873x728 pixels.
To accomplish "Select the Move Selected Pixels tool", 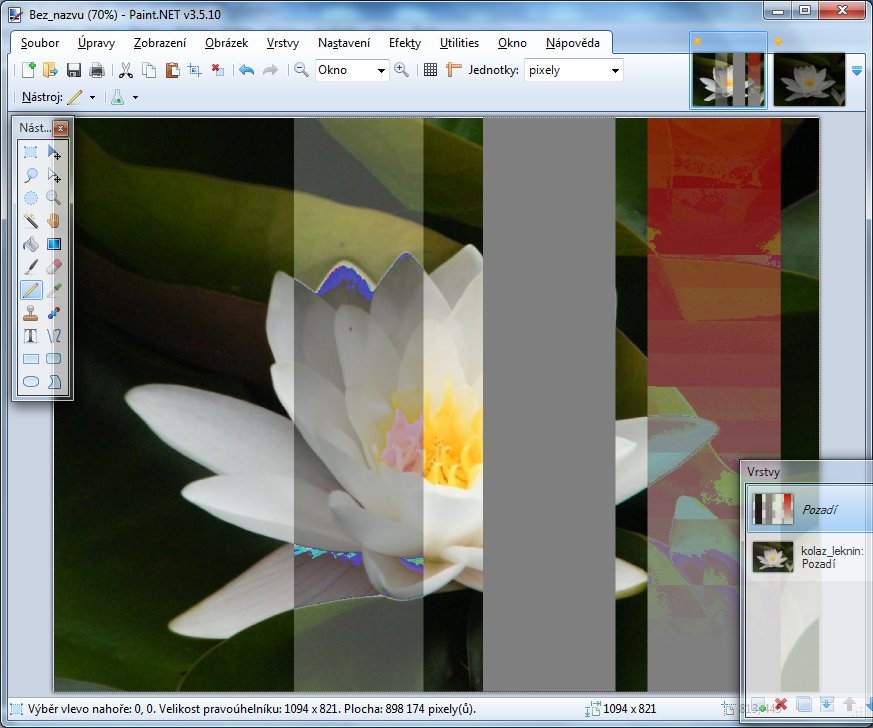I will coord(54,152).
